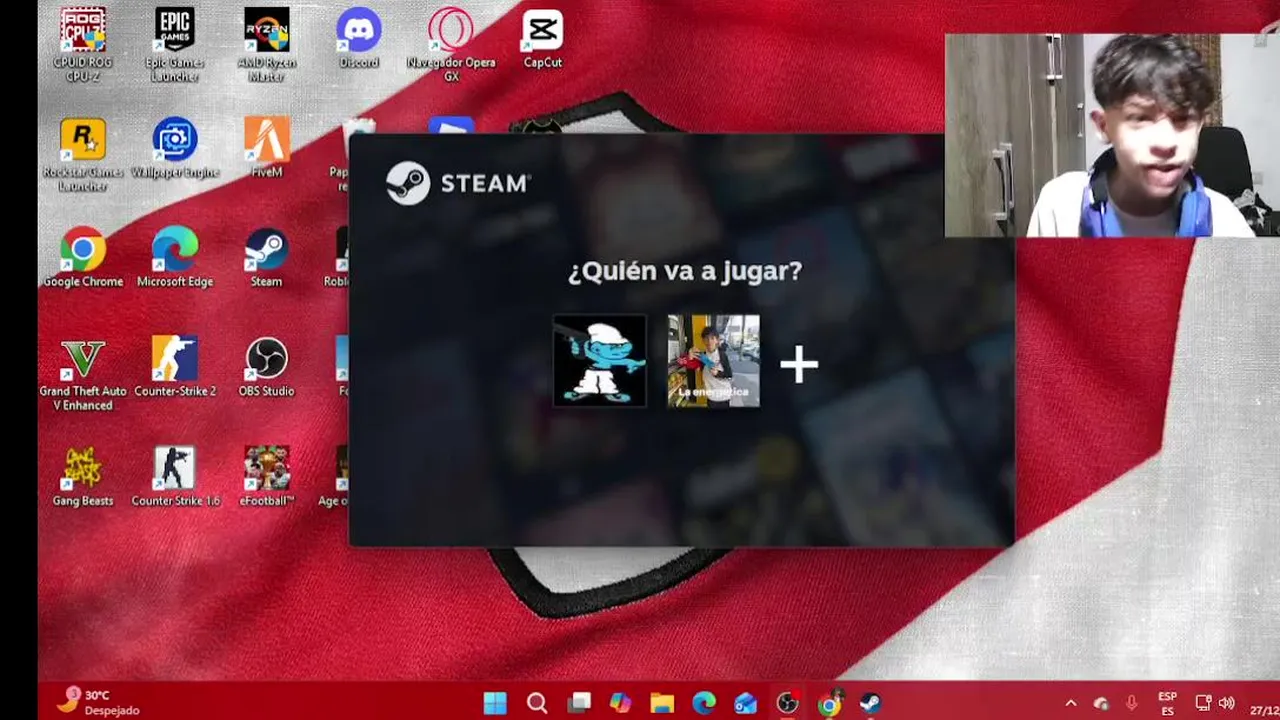Switch to OBS Studio in taskbar

787,703
